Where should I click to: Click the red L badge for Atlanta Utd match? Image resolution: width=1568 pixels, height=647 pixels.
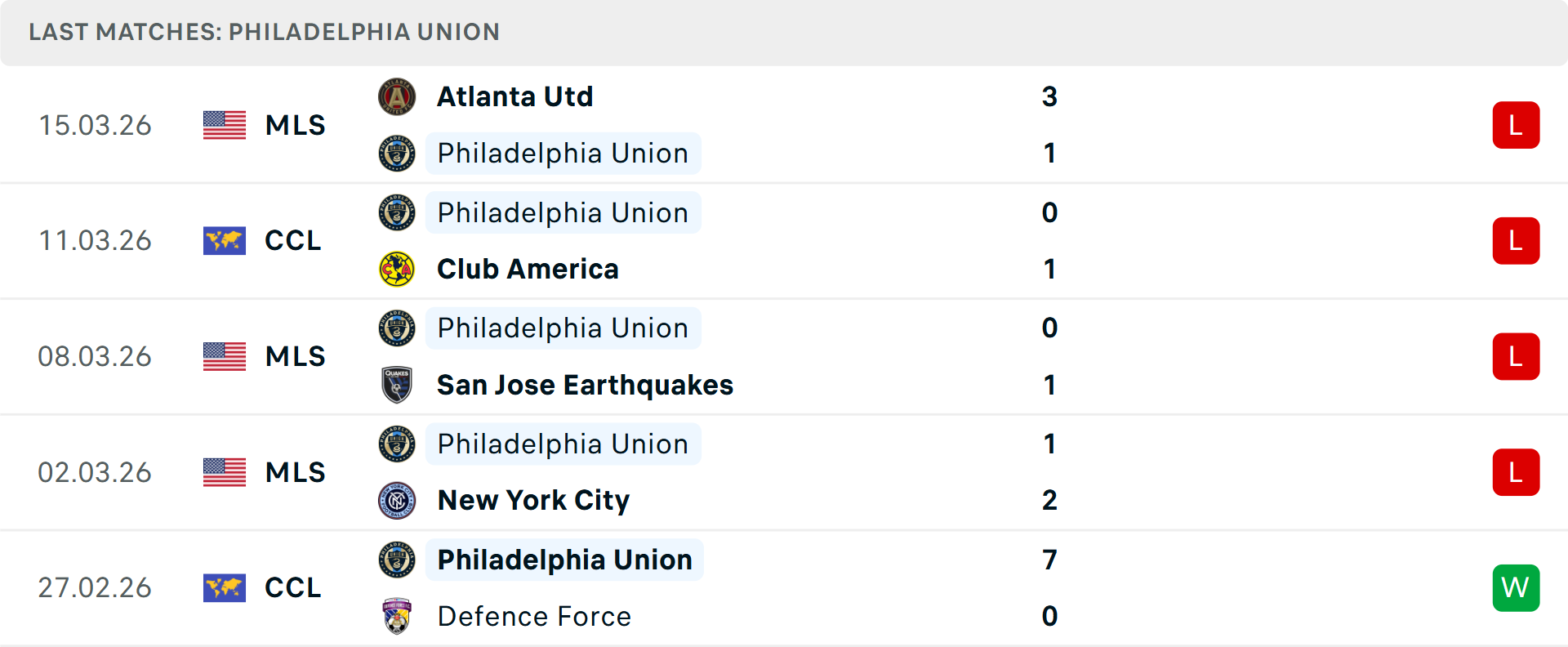[1516, 124]
